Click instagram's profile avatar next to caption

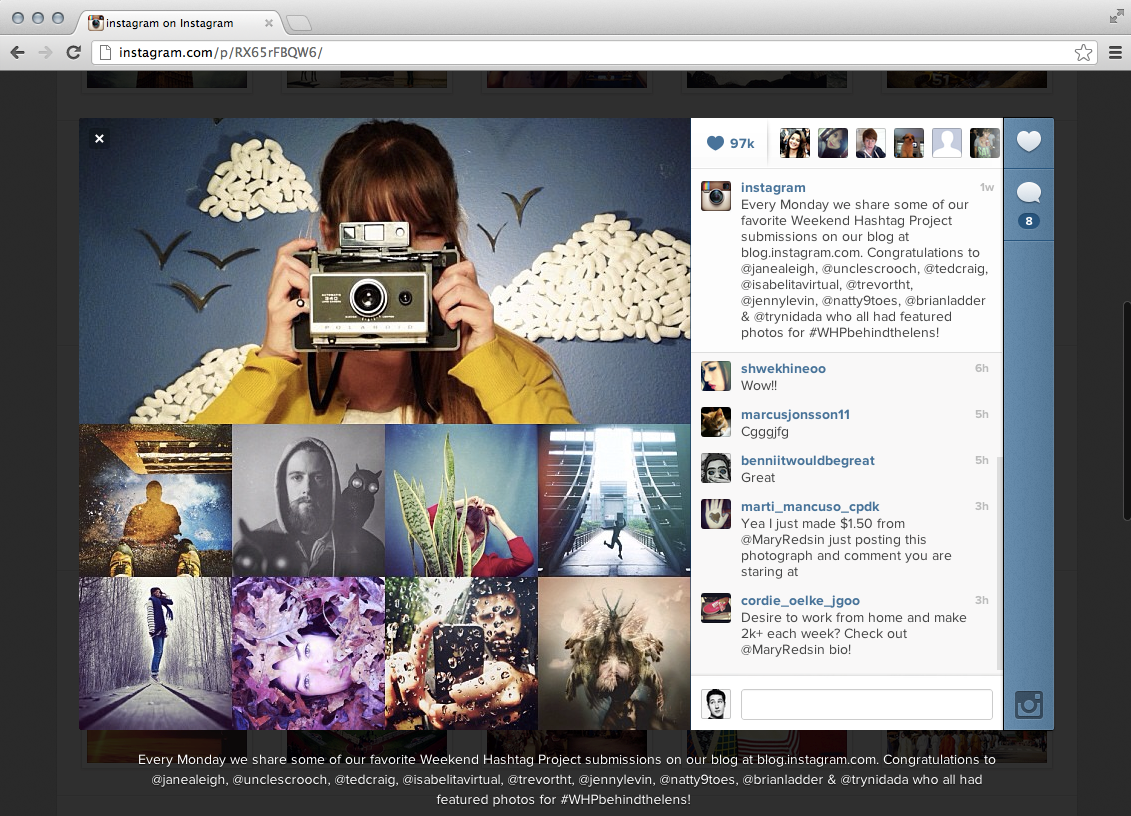click(715, 196)
